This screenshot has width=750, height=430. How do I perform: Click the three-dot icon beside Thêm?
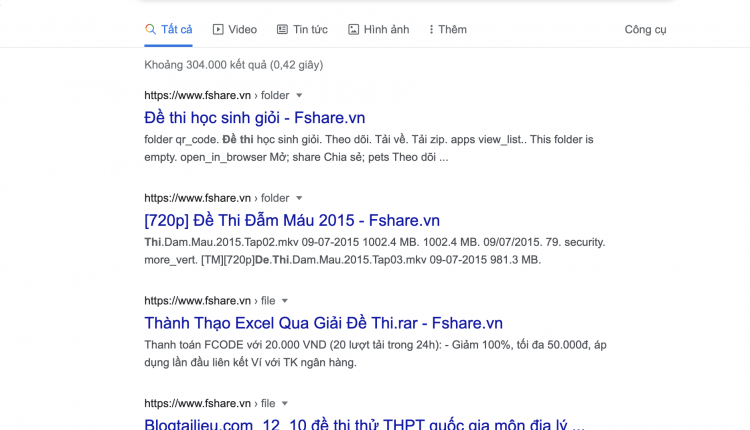[x=431, y=29]
